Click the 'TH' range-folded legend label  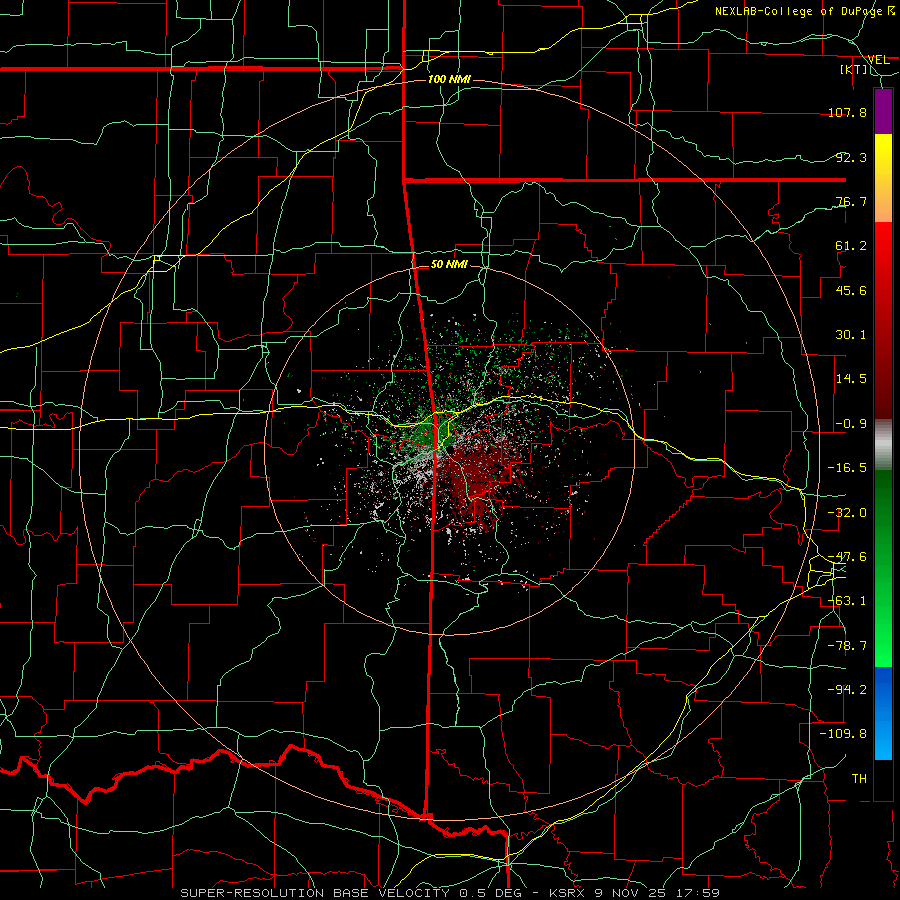[x=859, y=779]
